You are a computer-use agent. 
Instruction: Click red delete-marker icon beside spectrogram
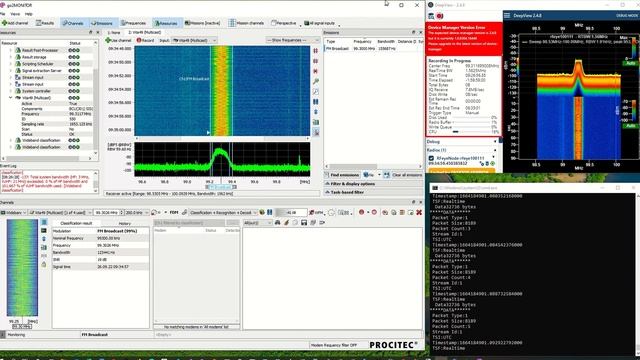[316, 71]
